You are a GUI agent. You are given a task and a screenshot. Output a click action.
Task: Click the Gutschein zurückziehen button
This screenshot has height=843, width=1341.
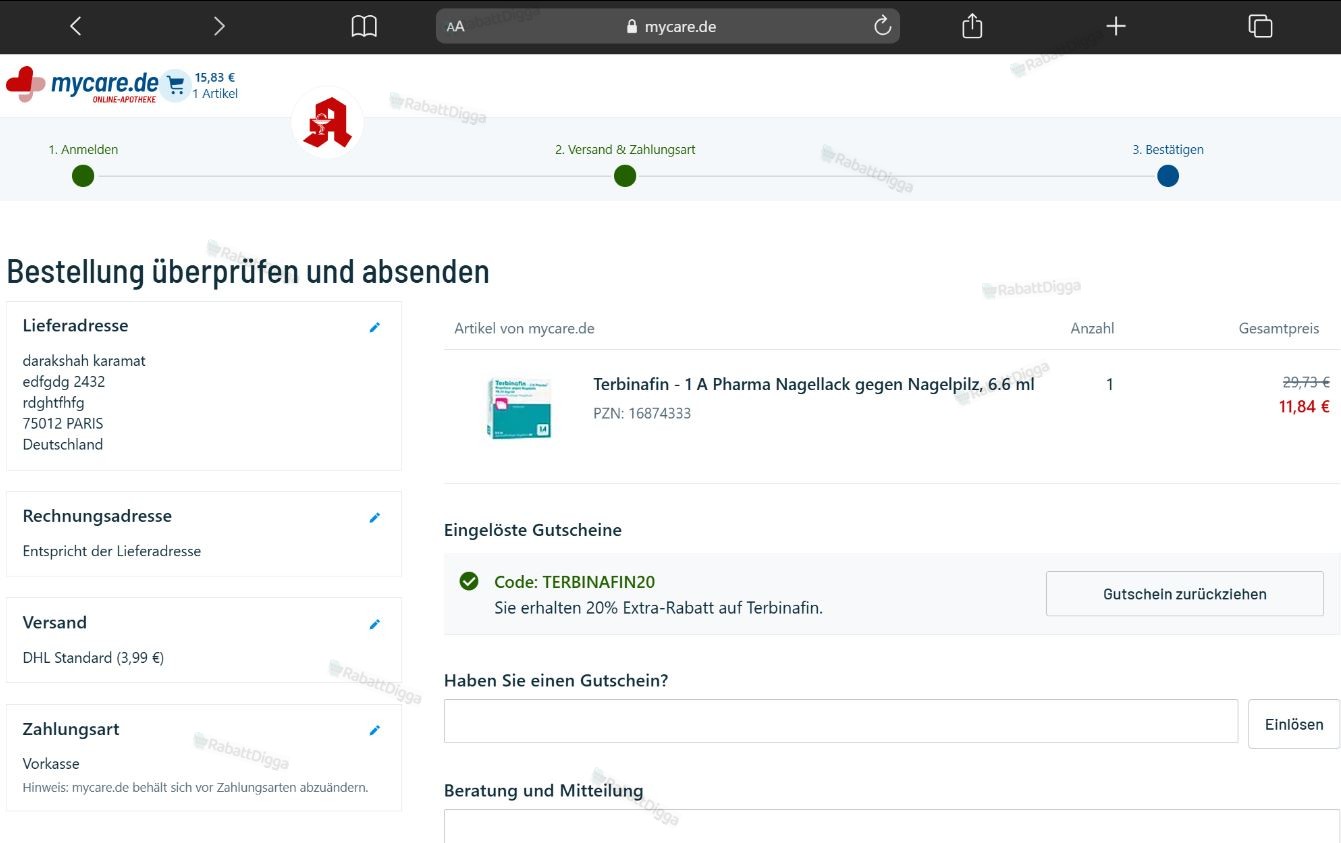[x=1185, y=594]
